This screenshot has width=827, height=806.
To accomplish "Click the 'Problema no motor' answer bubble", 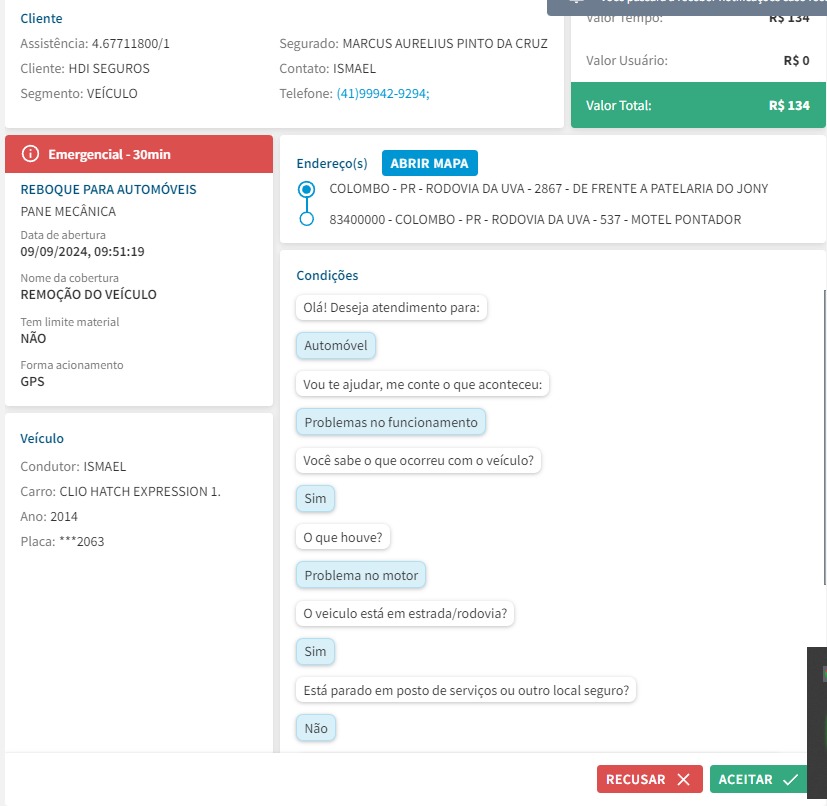I will coord(362,575).
